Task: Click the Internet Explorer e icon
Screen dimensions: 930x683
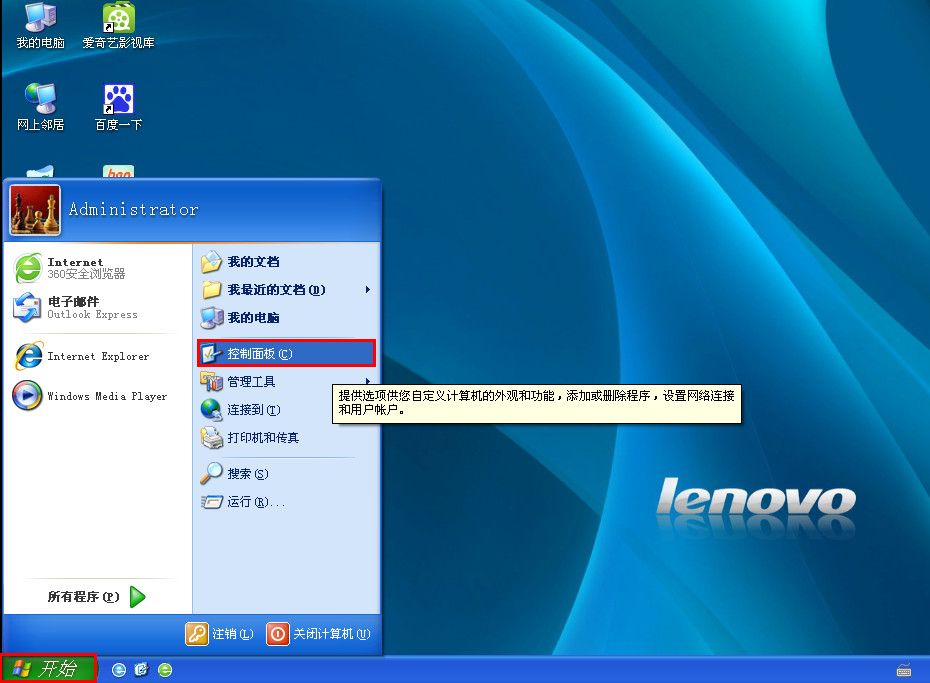Action: pyautogui.click(x=28, y=356)
